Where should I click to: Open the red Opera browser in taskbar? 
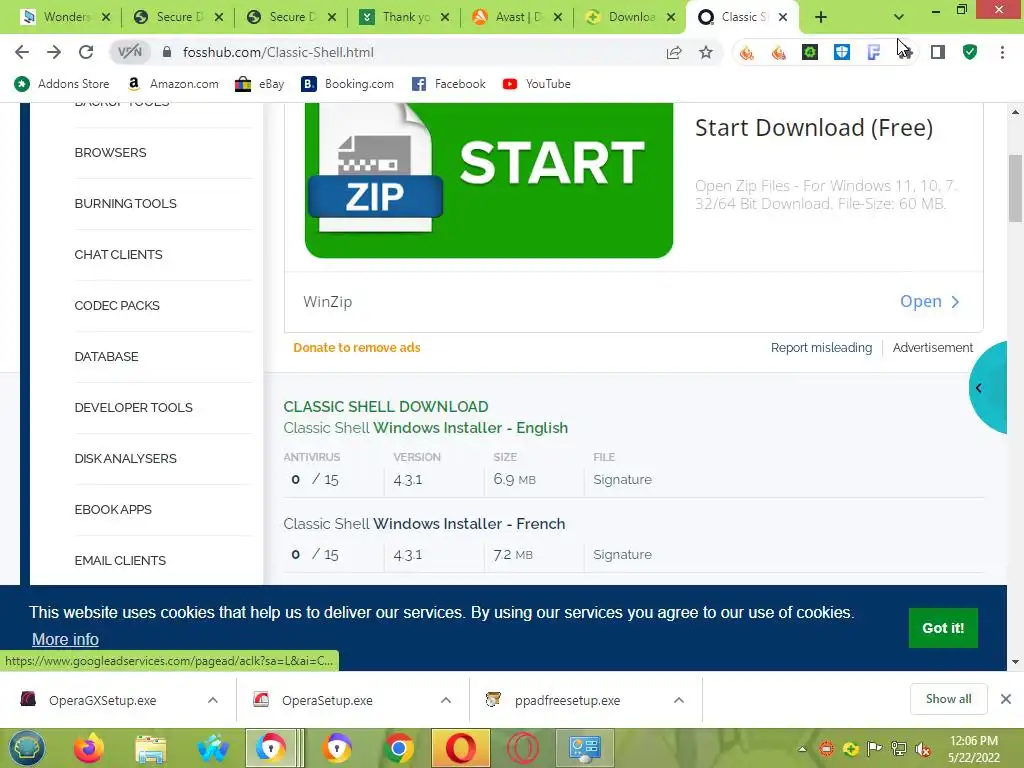460,748
